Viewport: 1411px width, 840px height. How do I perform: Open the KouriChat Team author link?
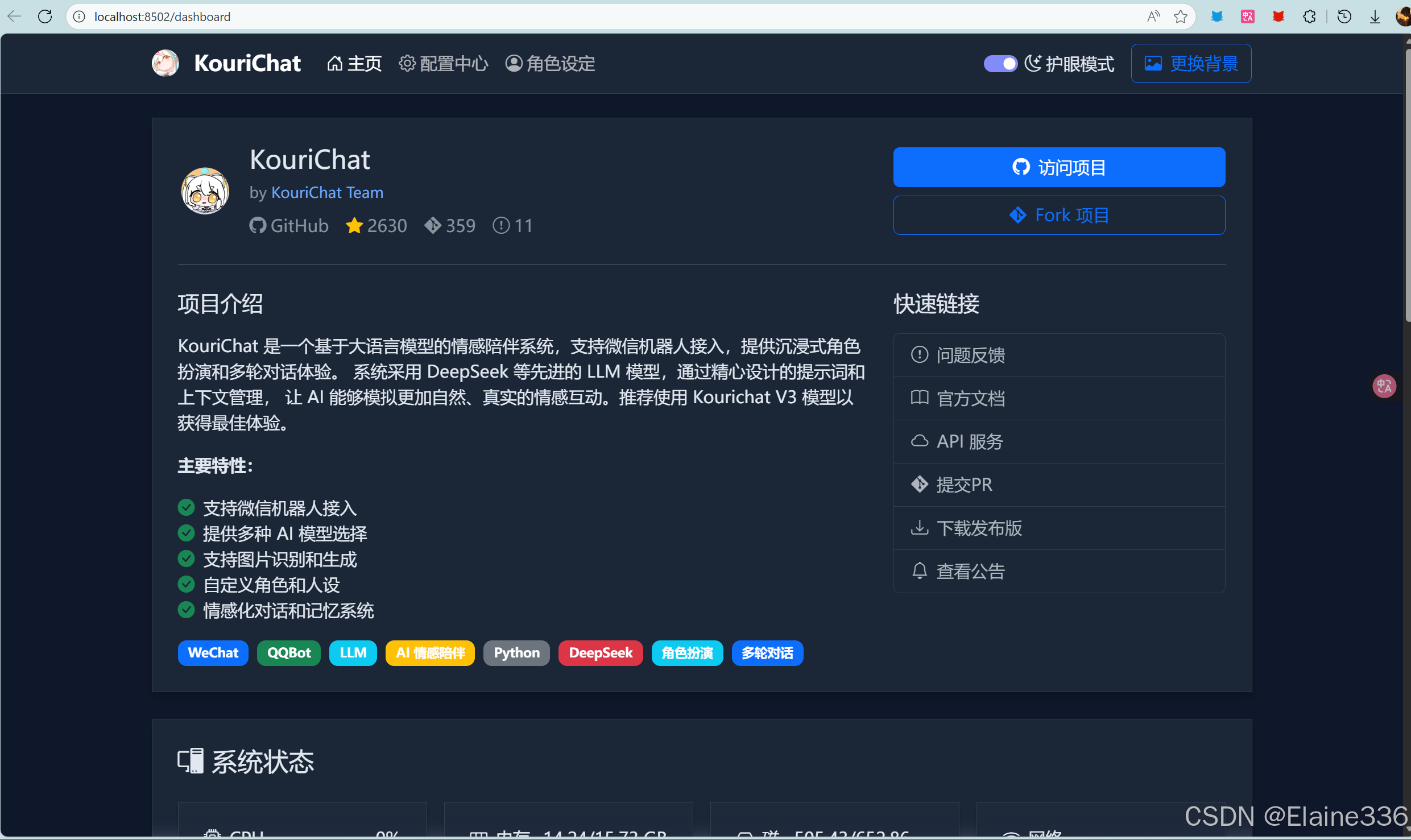pyautogui.click(x=327, y=192)
